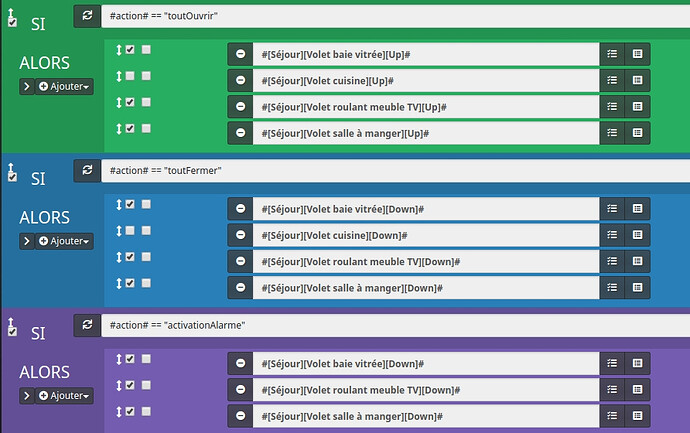Screen dimensions: 690x433
Task: Open action list for Volet baie vitrée Up
Action: coord(612,54)
